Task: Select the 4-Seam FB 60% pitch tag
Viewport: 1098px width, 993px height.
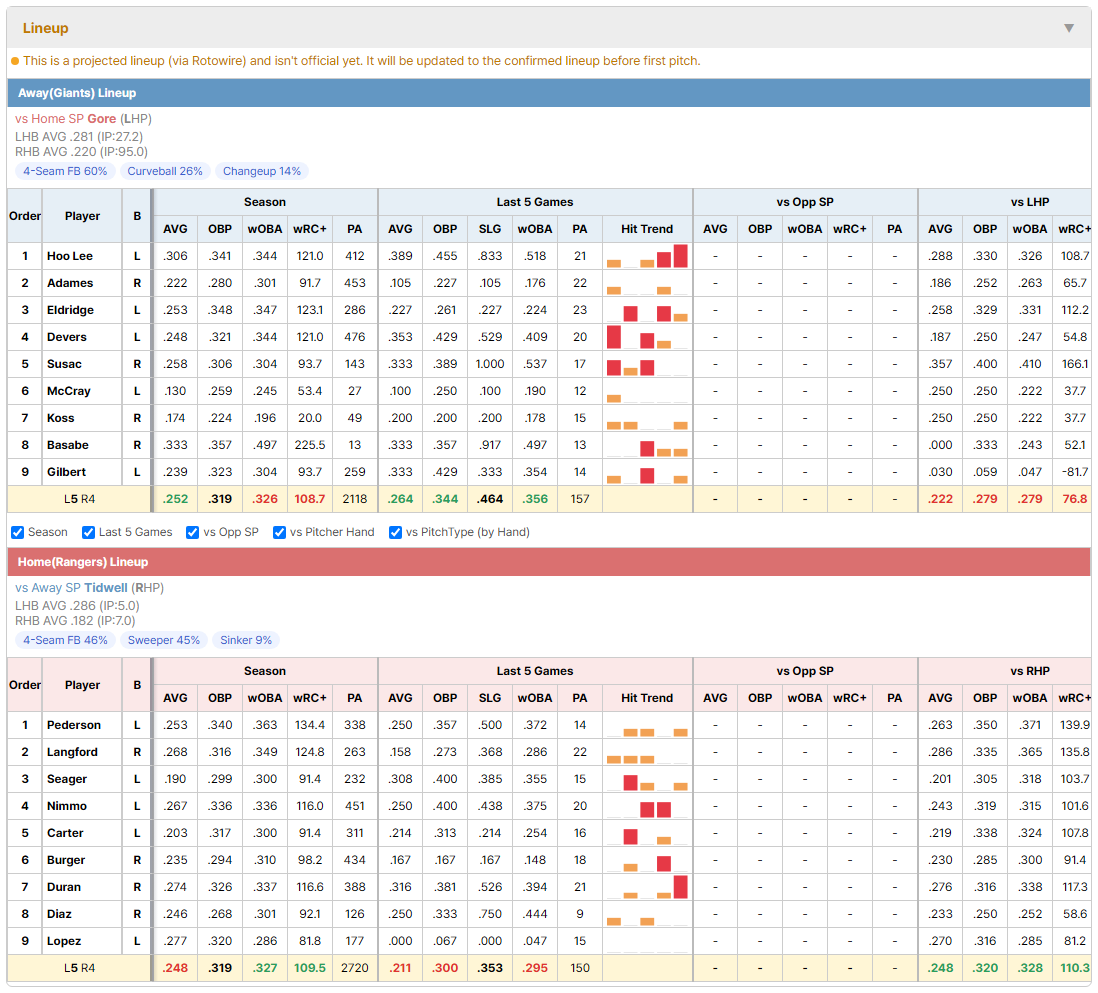Action: click(65, 172)
